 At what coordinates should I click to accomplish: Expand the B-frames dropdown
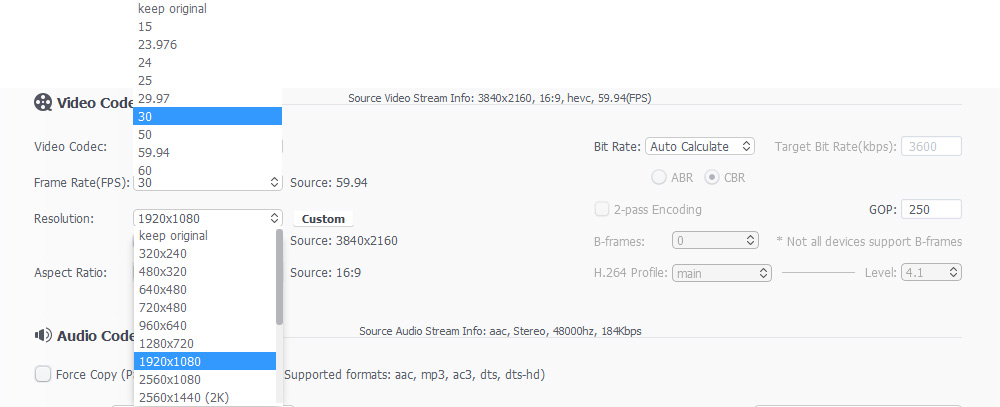716,241
